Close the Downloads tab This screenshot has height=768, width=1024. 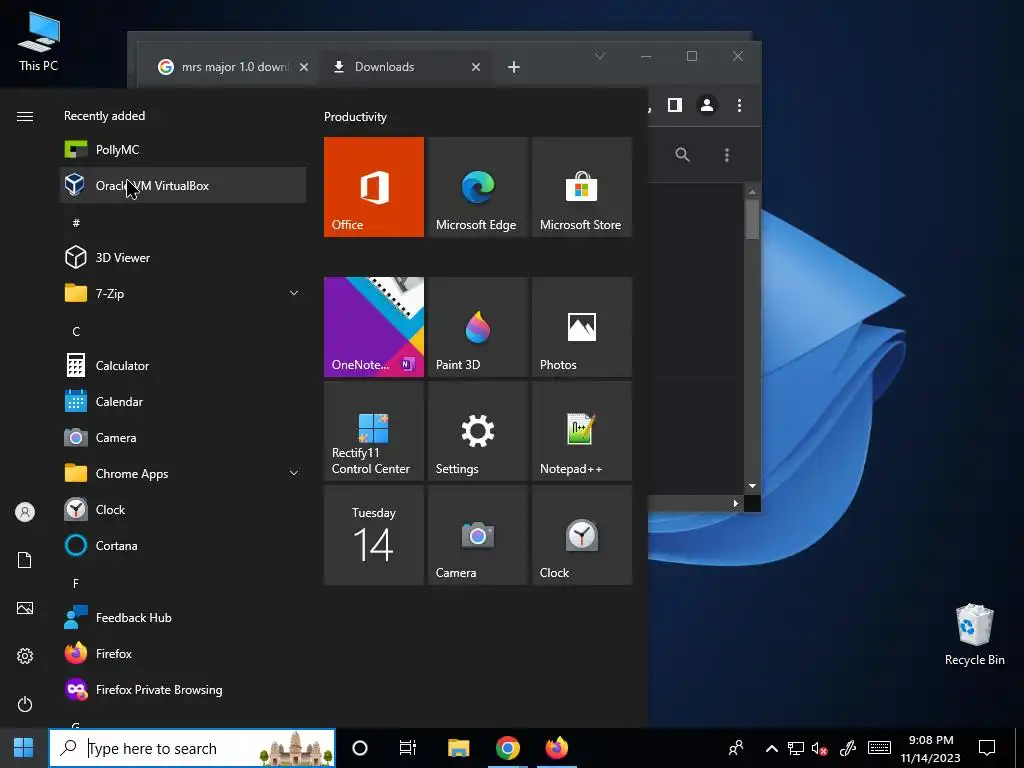coord(476,67)
